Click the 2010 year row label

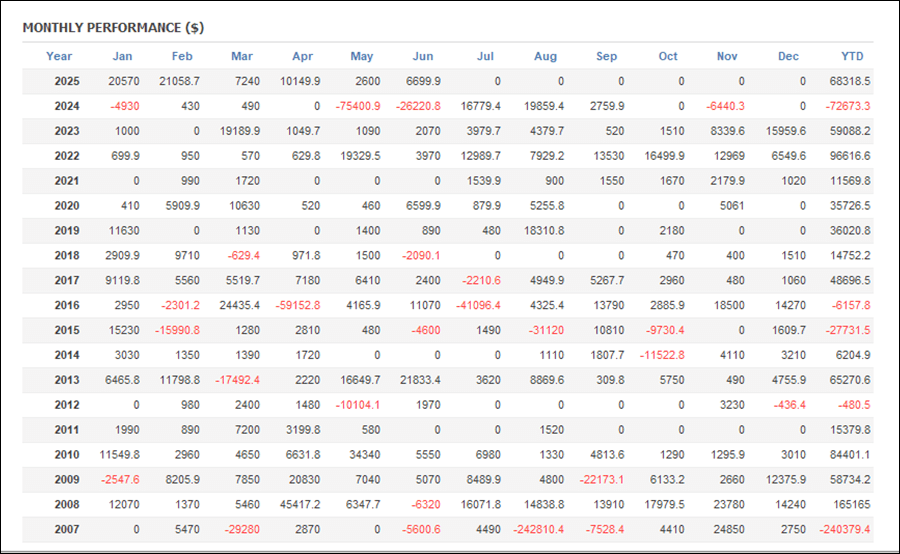[x=67, y=454]
